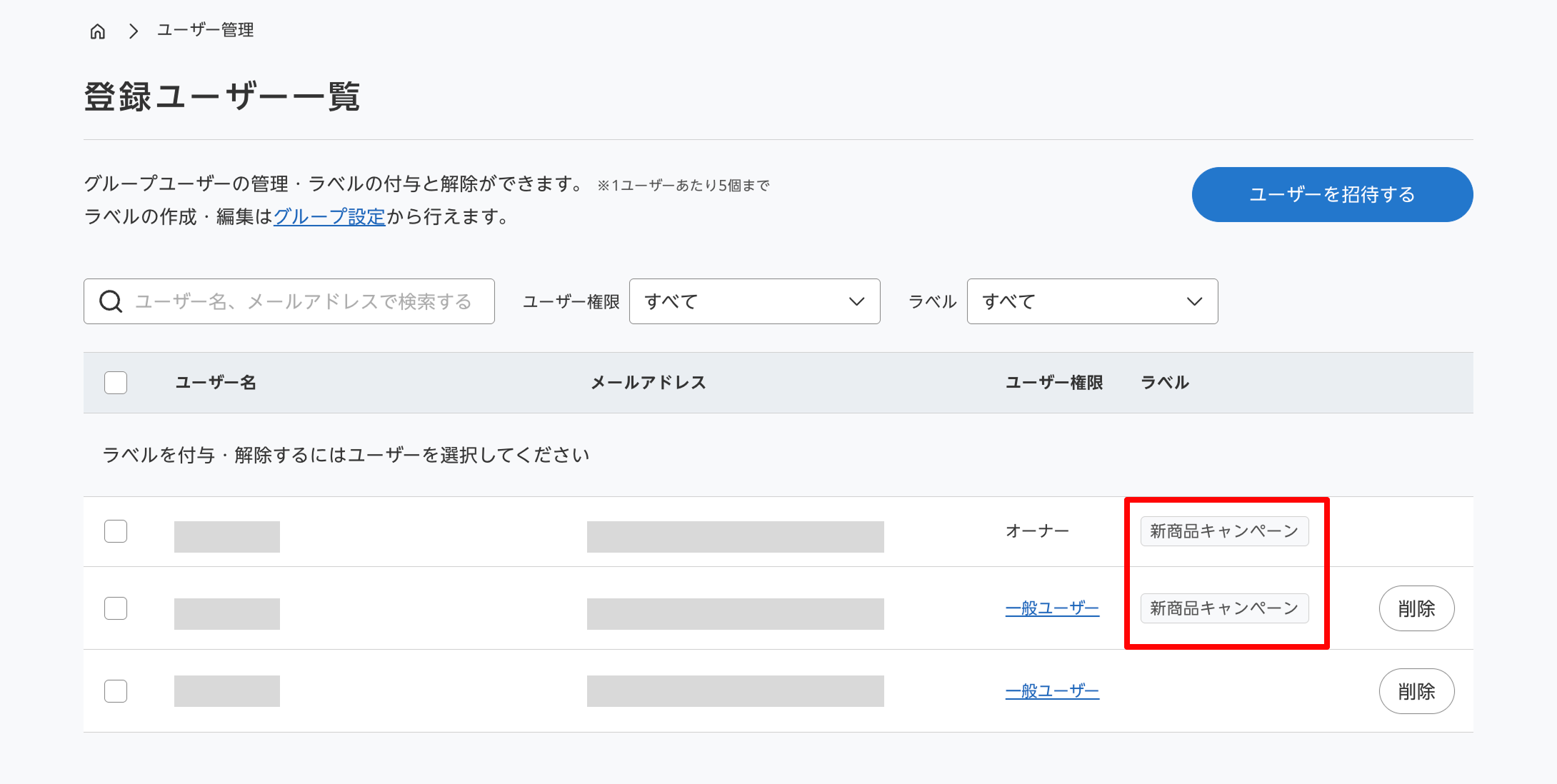Select the owner row checkbox
1557x784 pixels.
point(116,531)
